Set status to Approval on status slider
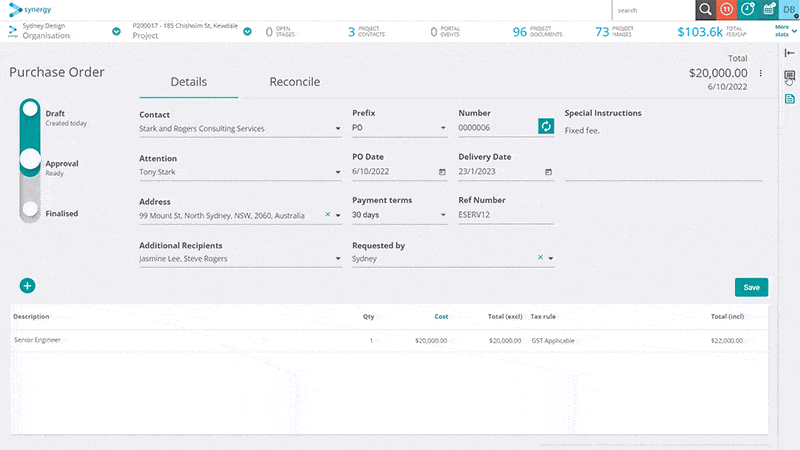The height and width of the screenshot is (450, 800). [x=30, y=159]
